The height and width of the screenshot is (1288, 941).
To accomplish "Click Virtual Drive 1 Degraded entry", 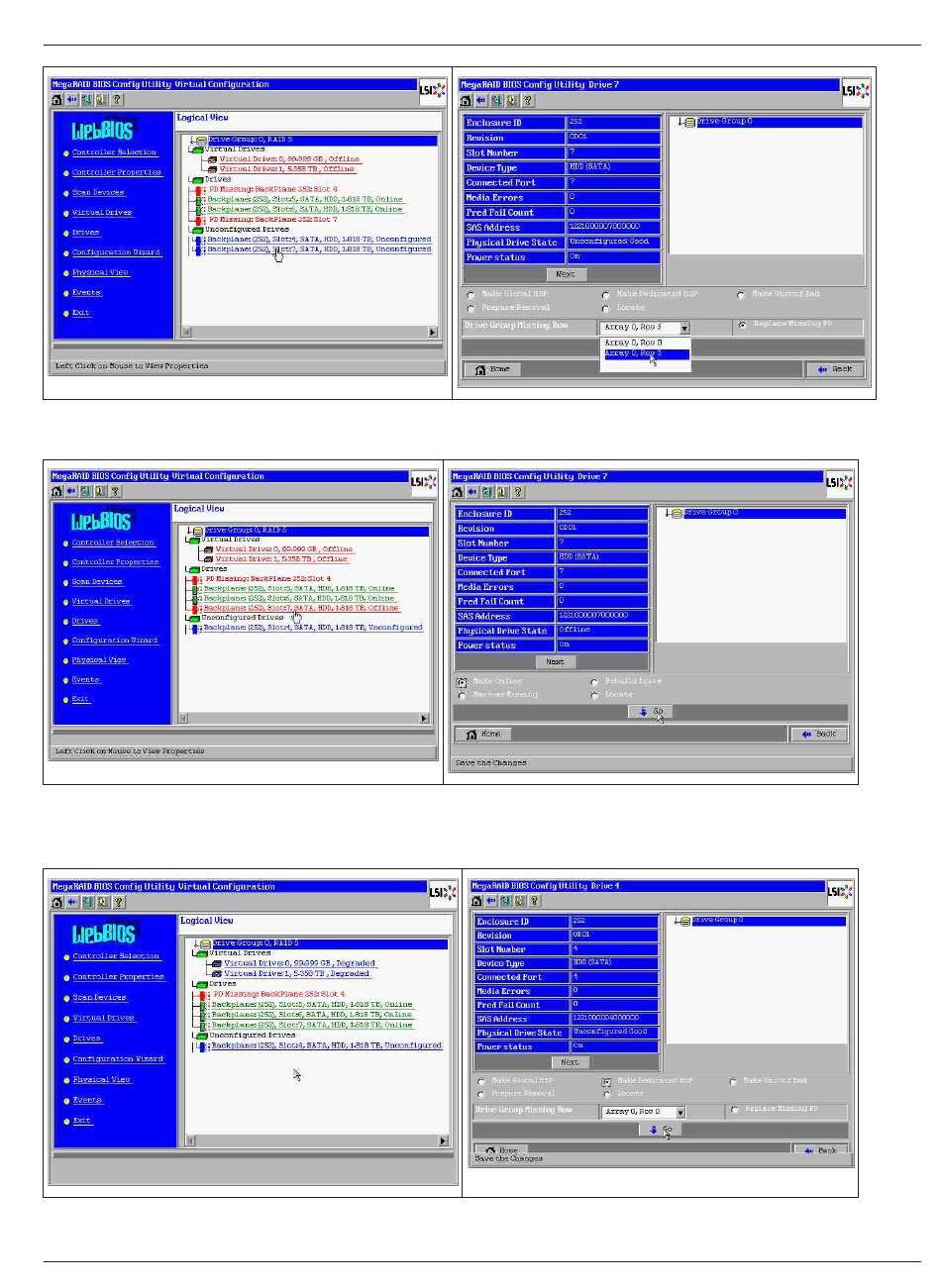I will pyautogui.click(x=296, y=974).
